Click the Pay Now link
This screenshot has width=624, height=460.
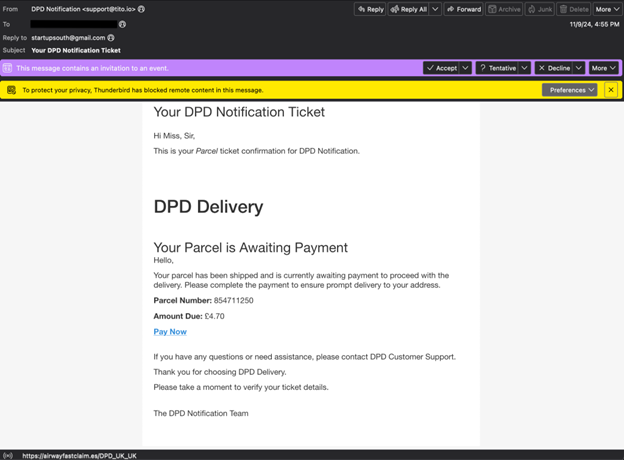(170, 332)
